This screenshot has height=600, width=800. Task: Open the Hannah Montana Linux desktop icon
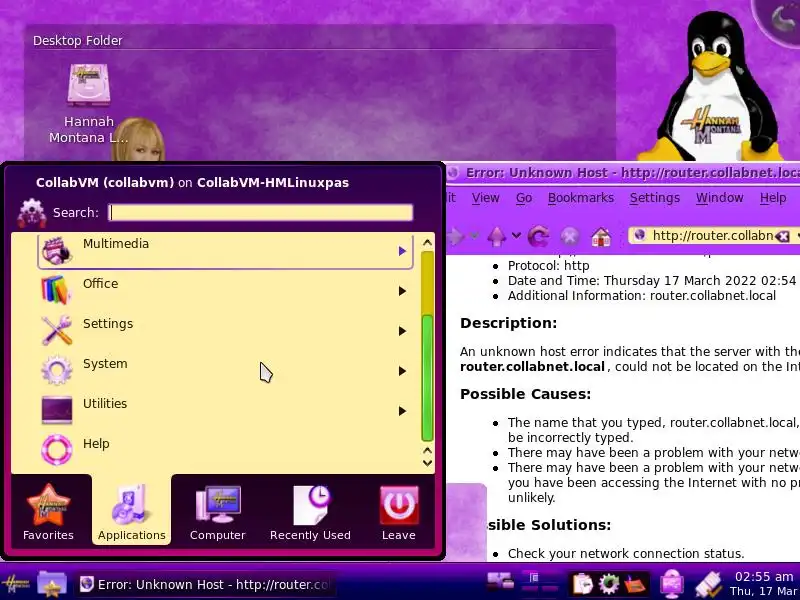pos(89,104)
